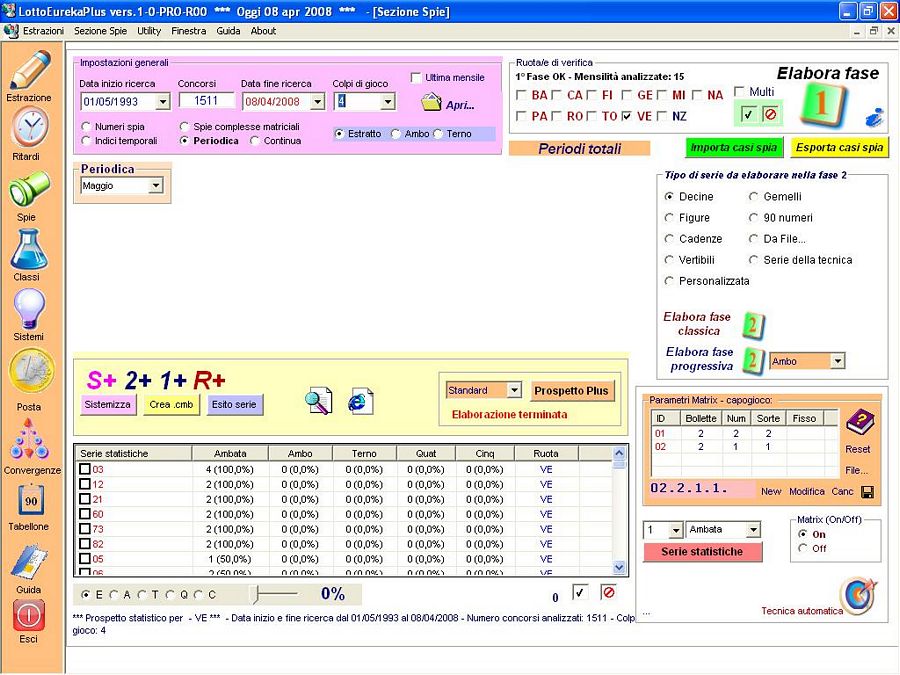This screenshot has width=900, height=675.
Task: Select the Continua radio button
Action: click(x=255, y=141)
